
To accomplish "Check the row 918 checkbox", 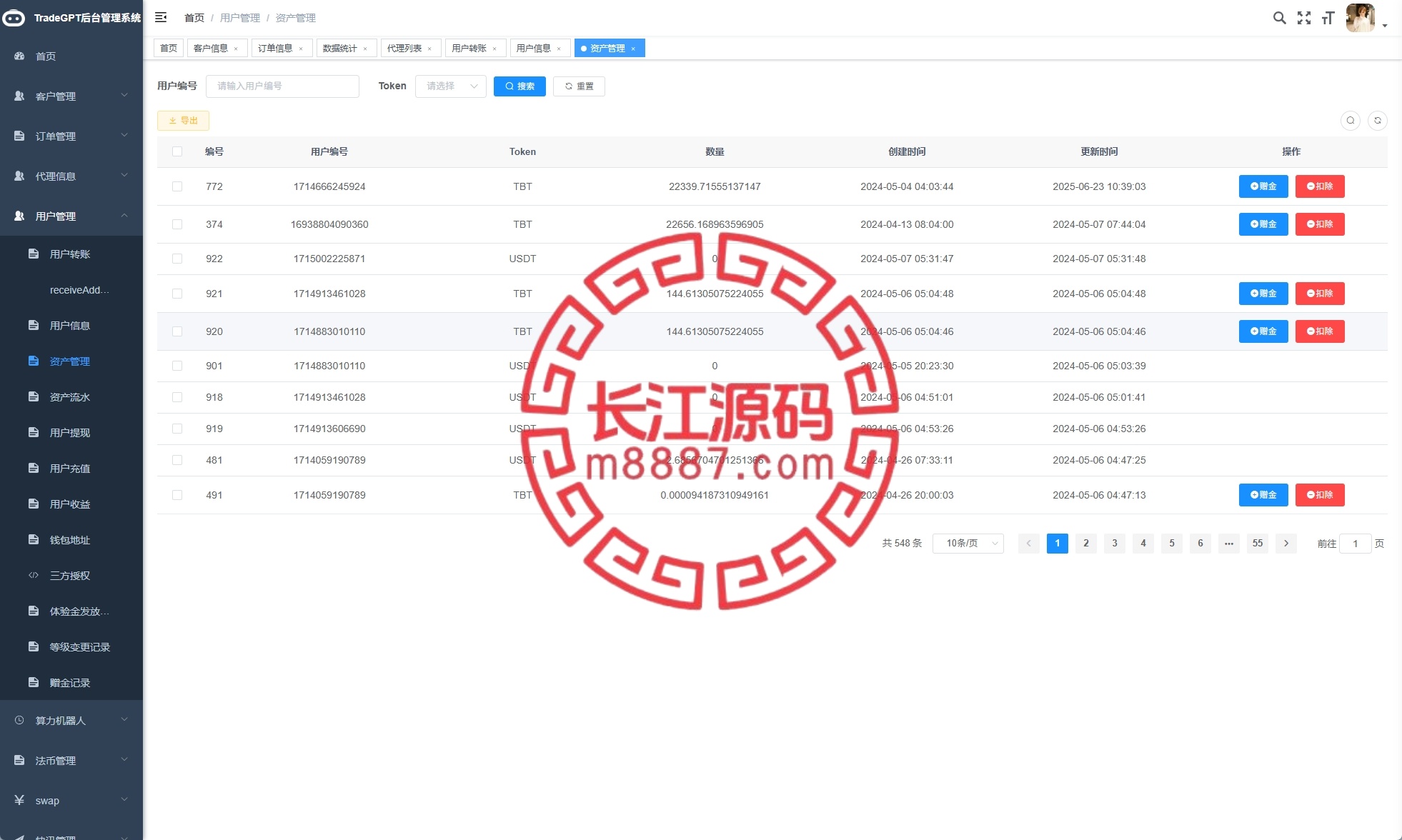I will [x=177, y=397].
